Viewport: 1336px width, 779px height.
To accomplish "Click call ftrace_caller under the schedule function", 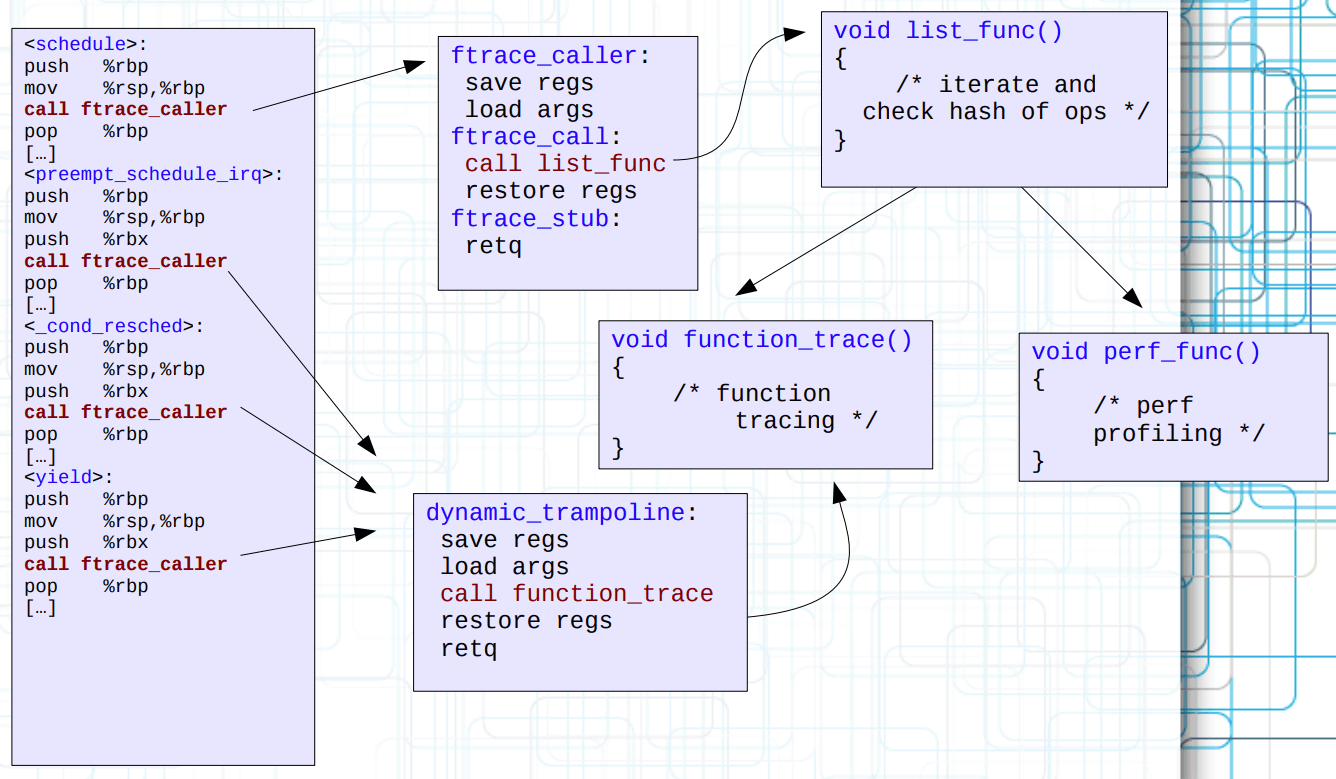I will [125, 109].
